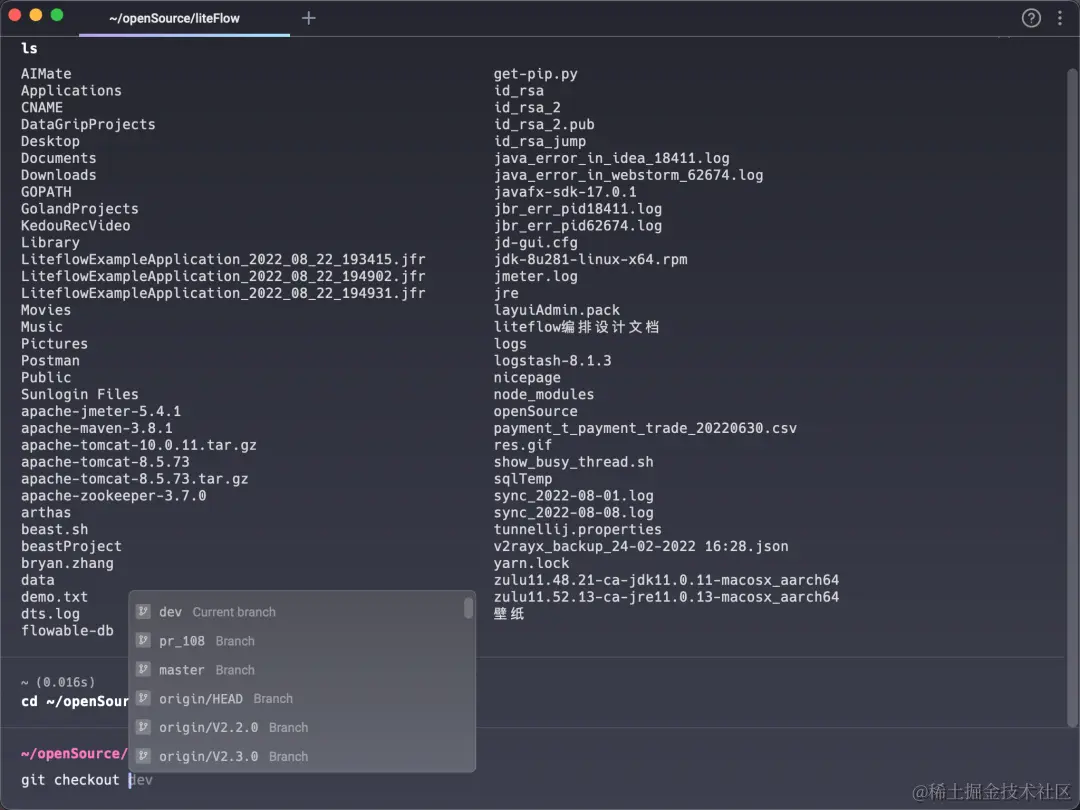
Task: Click the branch icon beside origin/V2.2.0
Action: [x=143, y=727]
